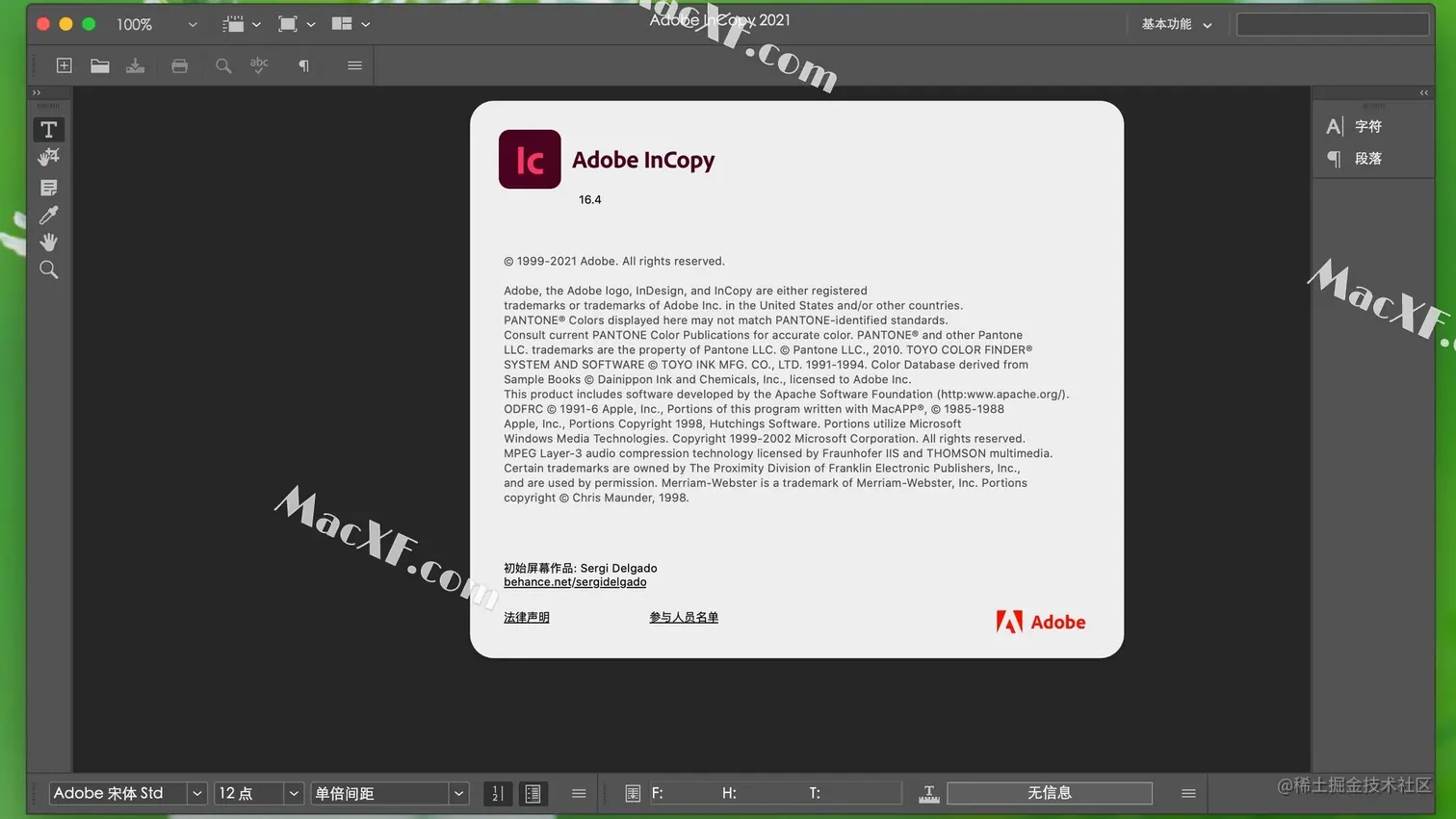
Task: Open the 基本功能 workspace switcher
Action: tap(1176, 24)
